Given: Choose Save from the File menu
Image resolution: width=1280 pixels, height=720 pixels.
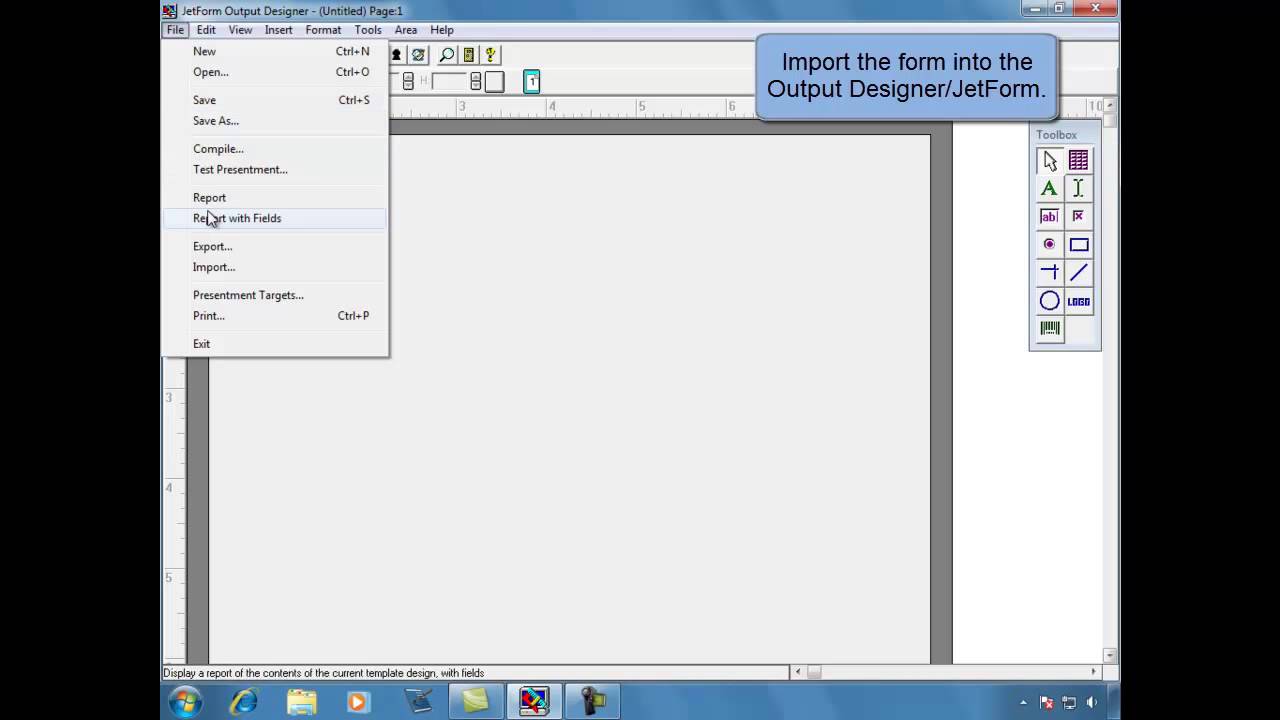Looking at the screenshot, I should [x=275, y=100].
